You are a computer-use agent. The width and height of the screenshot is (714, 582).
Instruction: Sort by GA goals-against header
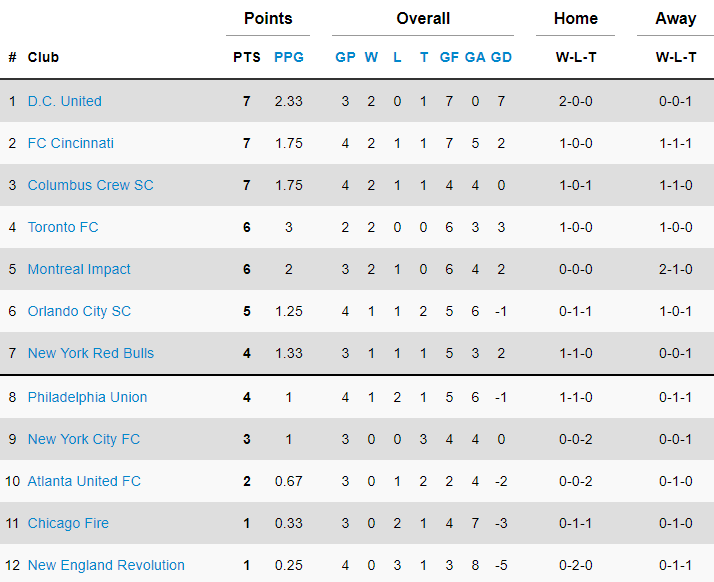[475, 57]
